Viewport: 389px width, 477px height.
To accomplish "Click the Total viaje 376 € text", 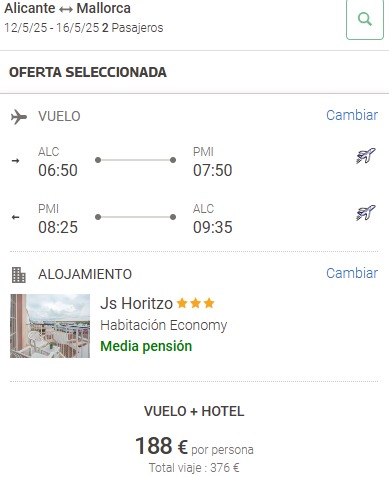I will 194,468.
